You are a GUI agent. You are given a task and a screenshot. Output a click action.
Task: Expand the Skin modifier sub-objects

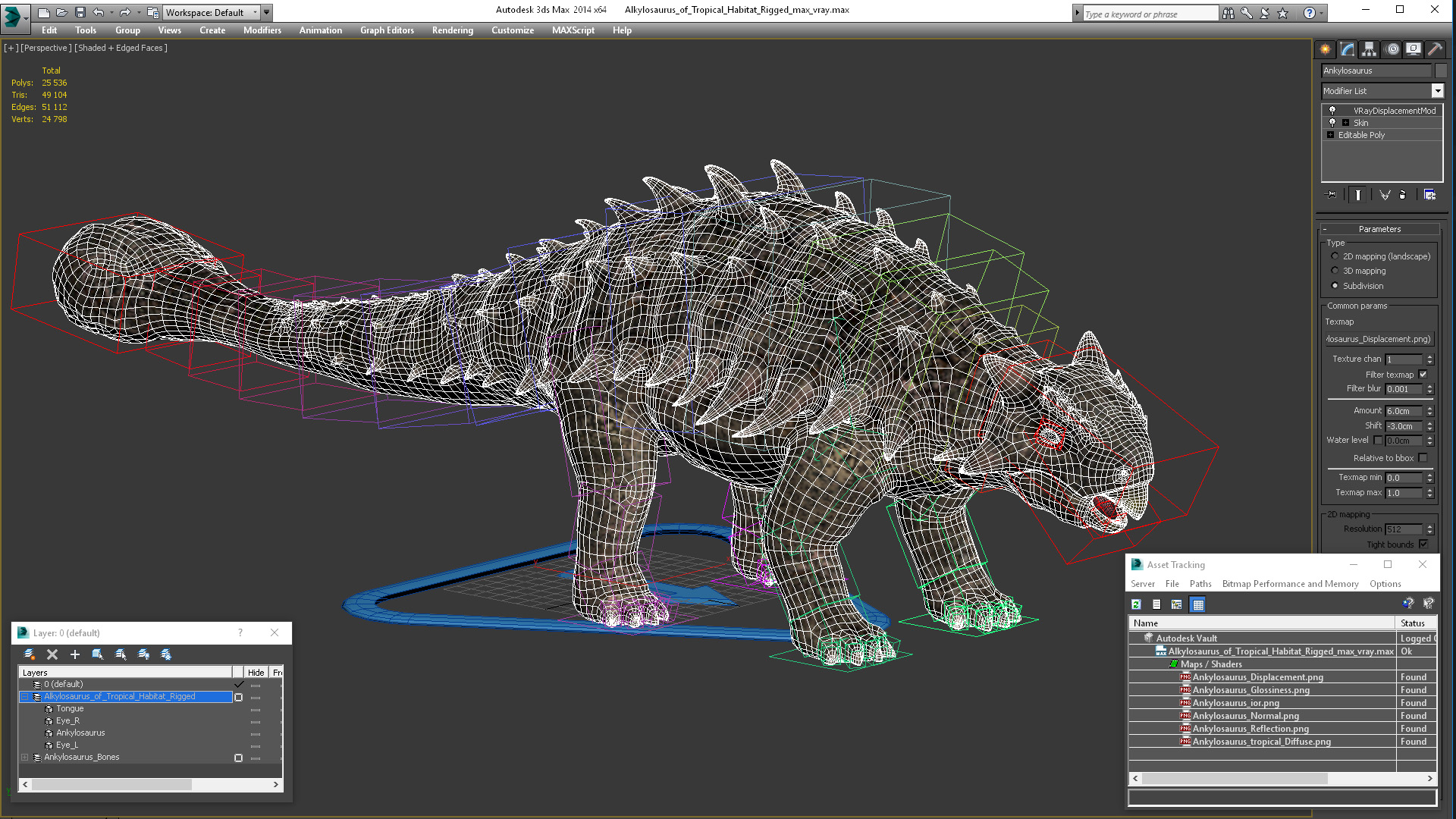[x=1345, y=123]
